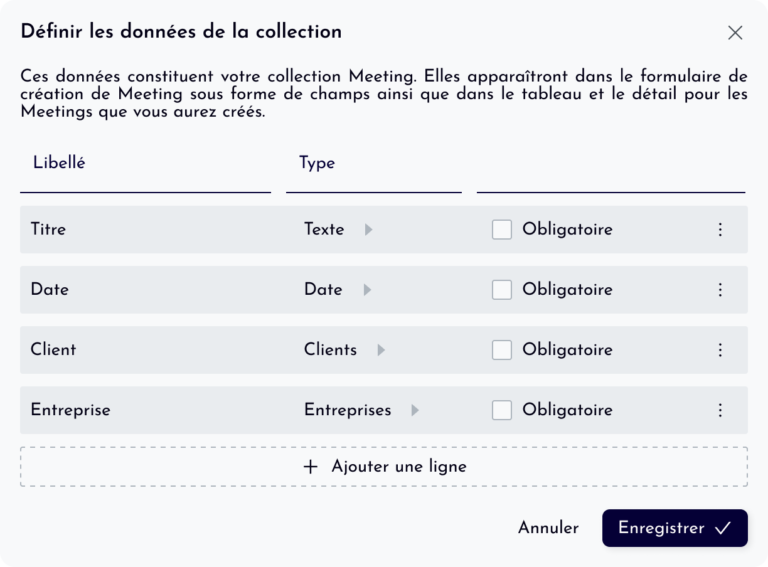Open the three-dot menu for Client row

click(720, 350)
